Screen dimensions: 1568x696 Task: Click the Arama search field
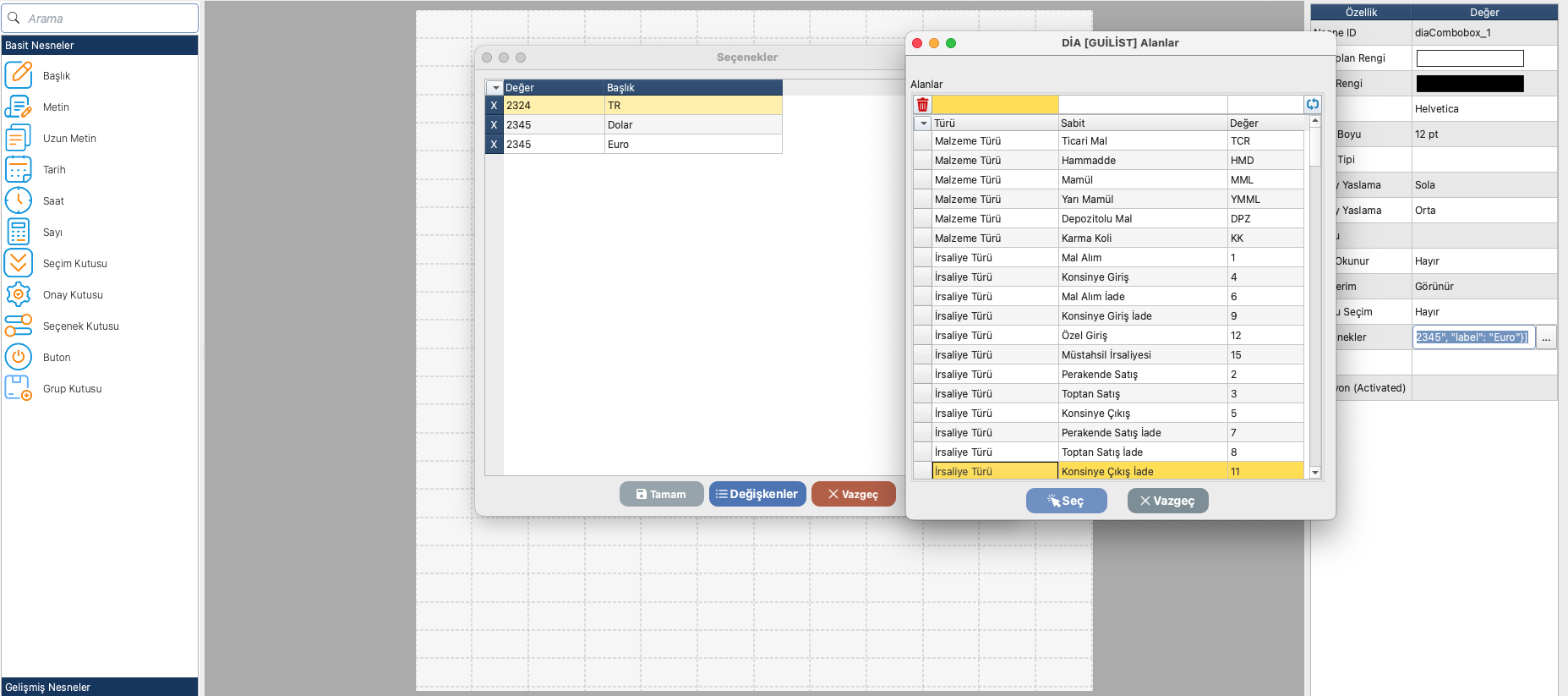[x=100, y=19]
